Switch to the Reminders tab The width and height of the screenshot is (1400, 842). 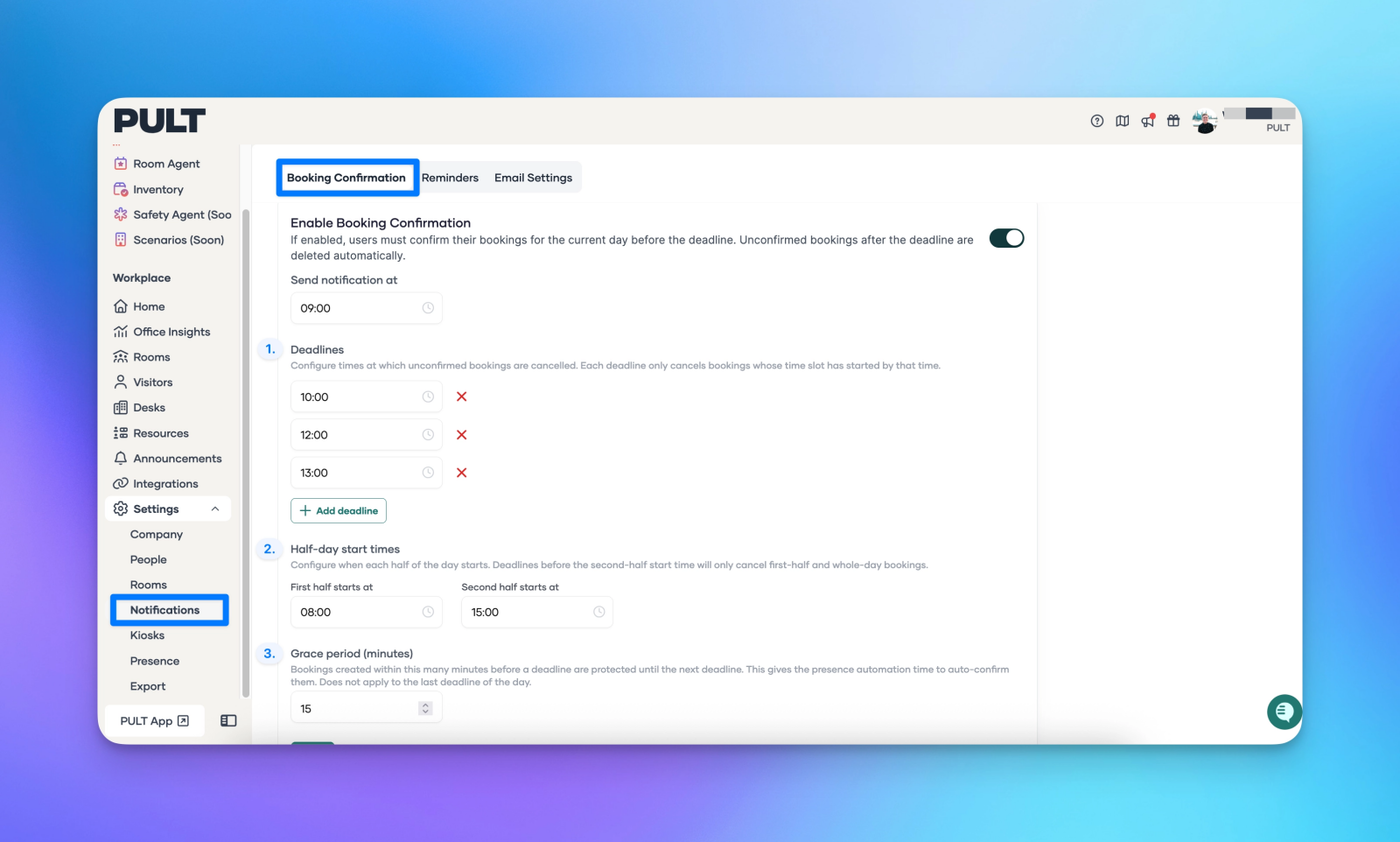(x=450, y=178)
